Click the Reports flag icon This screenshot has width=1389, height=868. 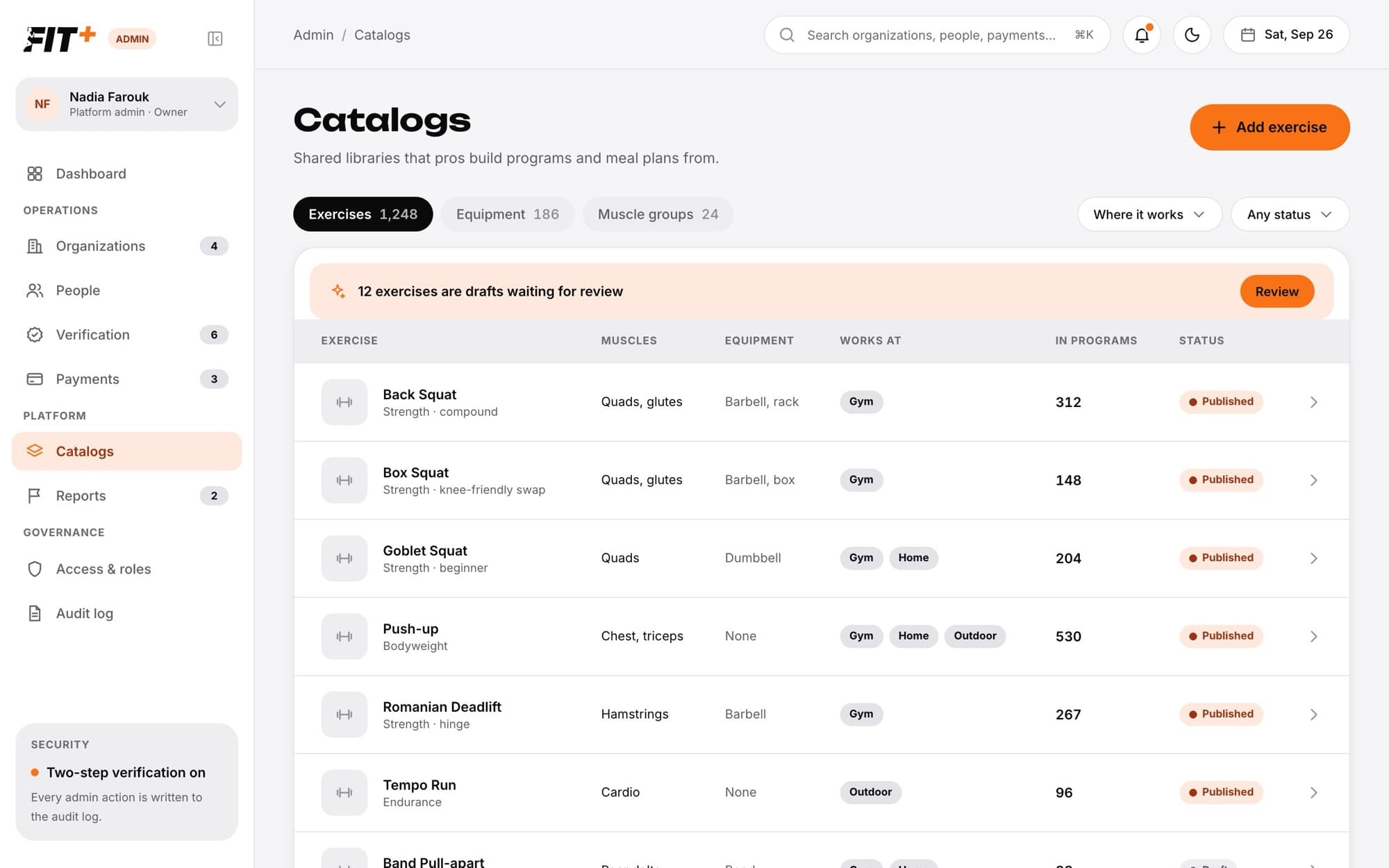click(x=35, y=496)
